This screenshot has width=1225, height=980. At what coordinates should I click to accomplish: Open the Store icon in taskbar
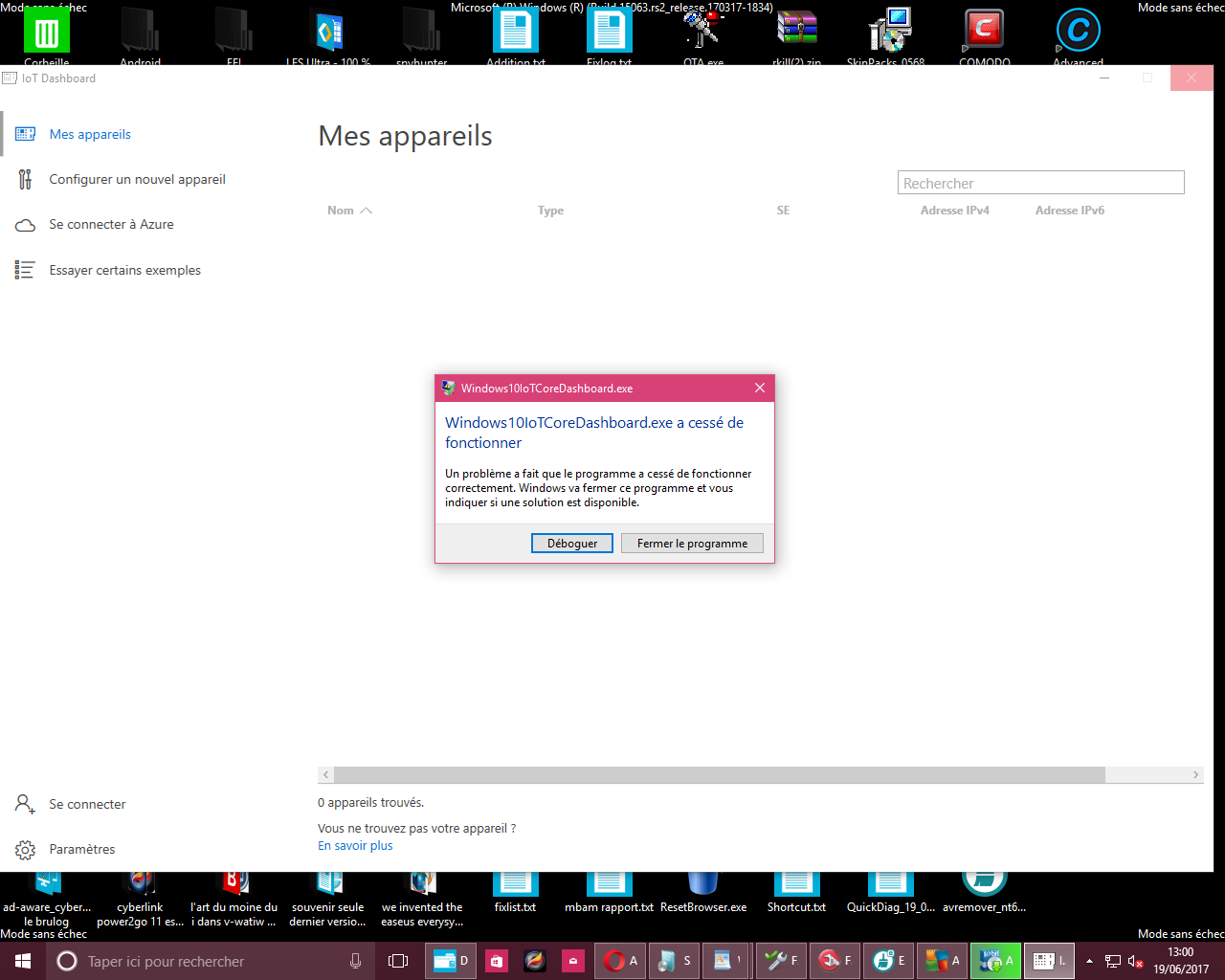click(497, 961)
